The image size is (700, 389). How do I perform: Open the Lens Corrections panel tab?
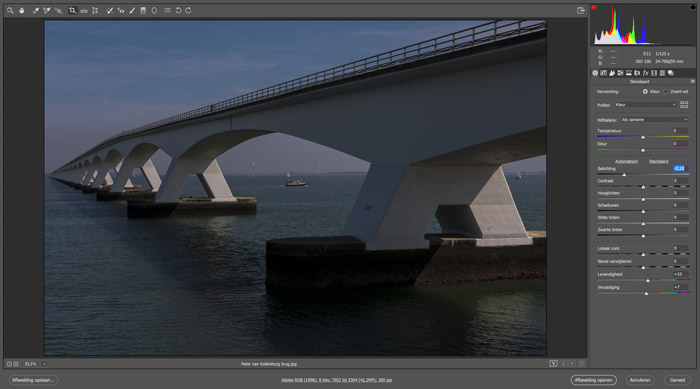point(637,73)
